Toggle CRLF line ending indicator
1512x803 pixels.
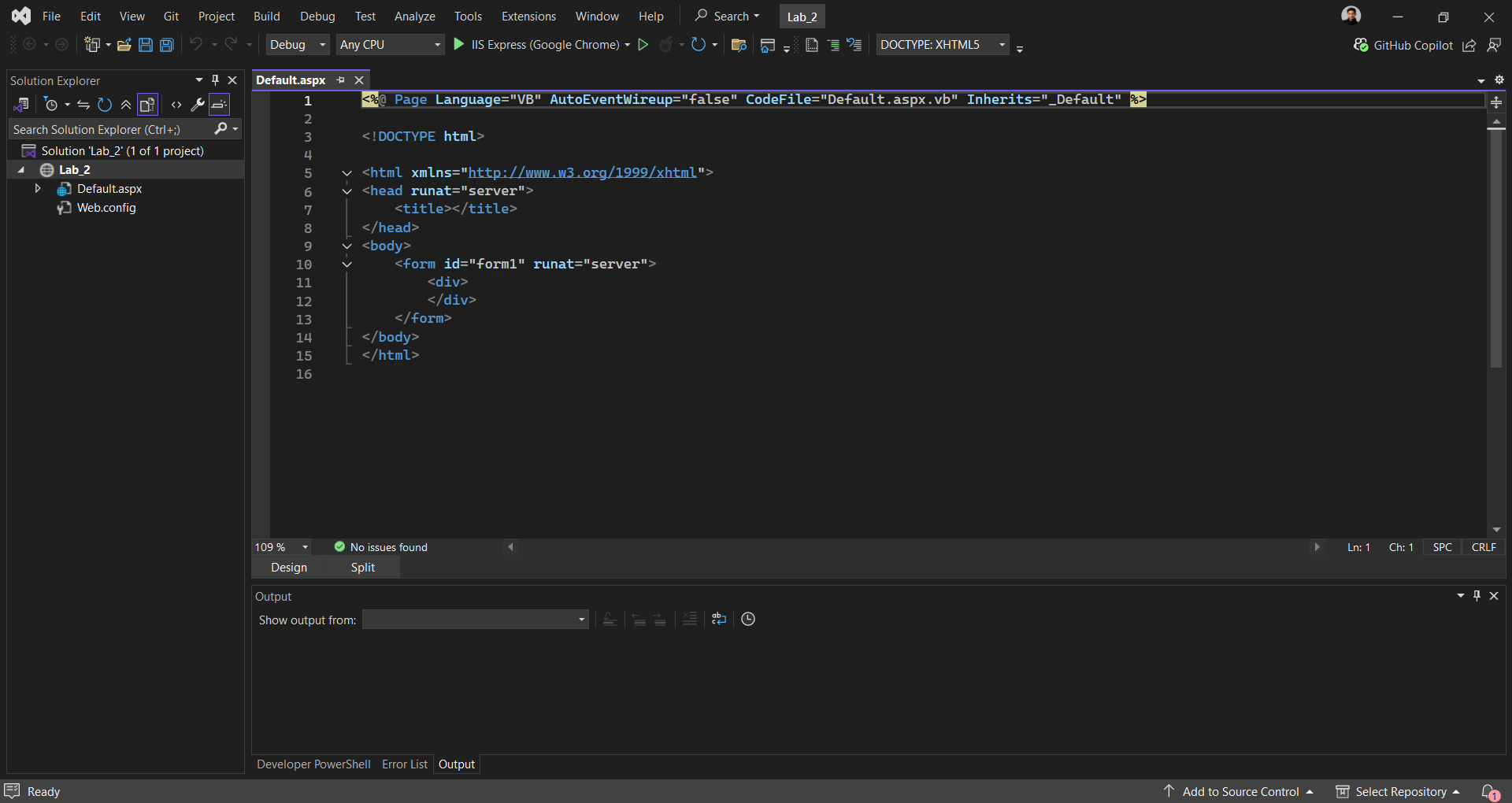click(x=1484, y=547)
